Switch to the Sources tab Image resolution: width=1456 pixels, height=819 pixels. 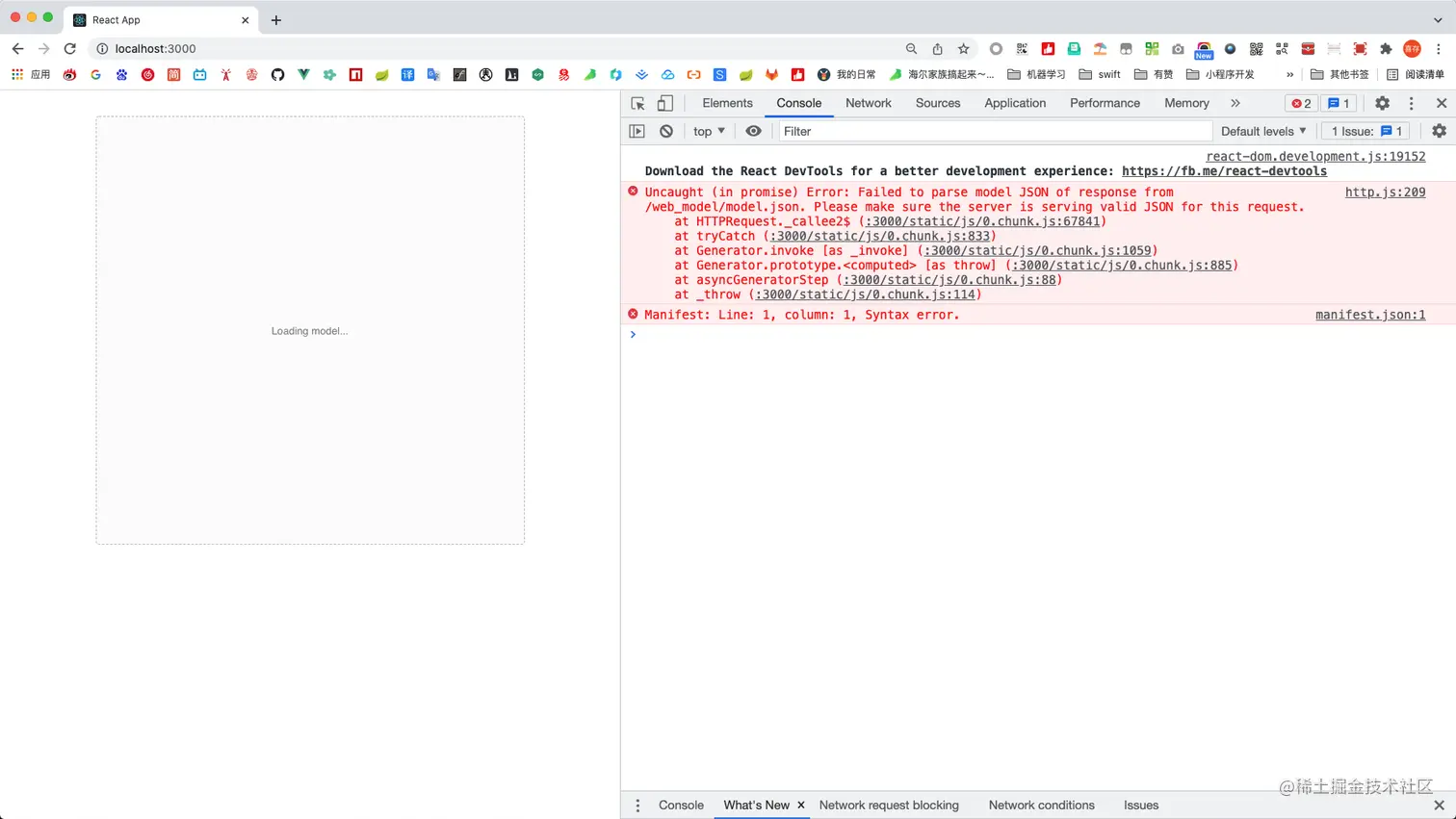click(x=938, y=103)
